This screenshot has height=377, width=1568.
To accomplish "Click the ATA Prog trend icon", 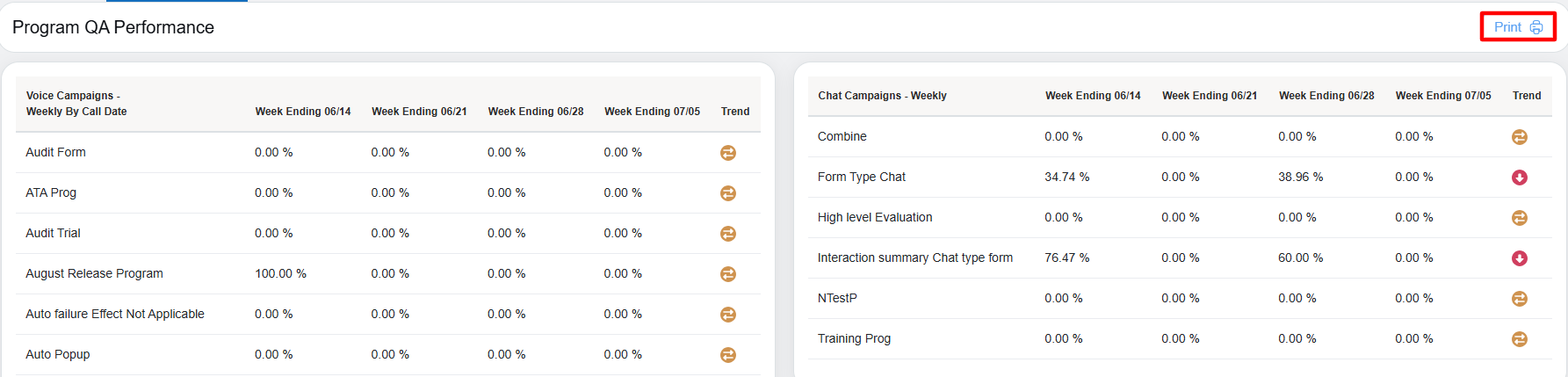I will click(x=728, y=193).
